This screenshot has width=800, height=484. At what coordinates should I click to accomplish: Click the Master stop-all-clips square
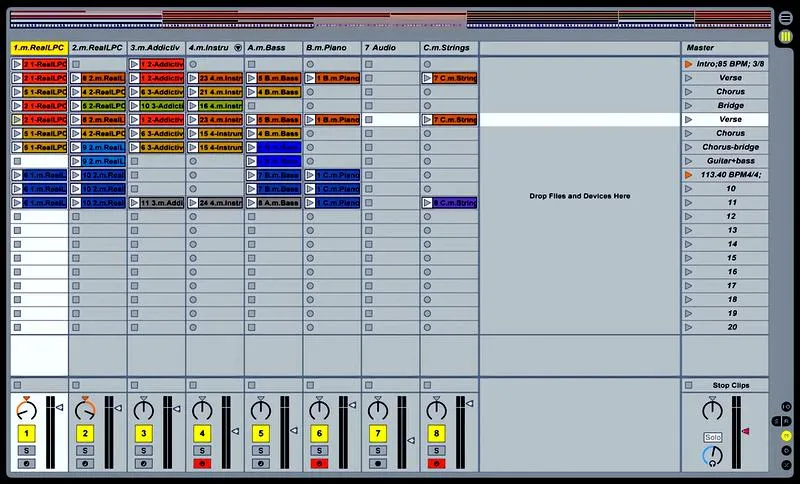pos(689,385)
